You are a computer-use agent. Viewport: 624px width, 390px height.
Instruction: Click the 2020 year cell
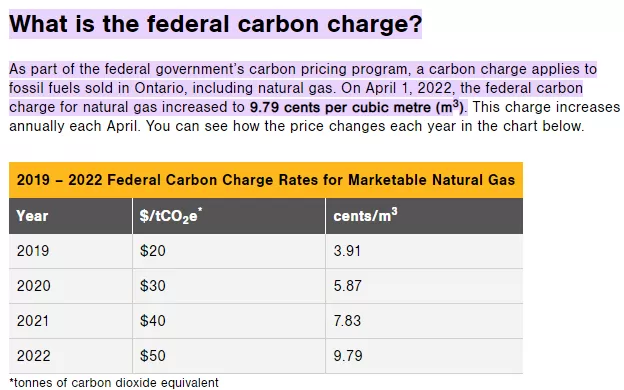tap(70, 286)
